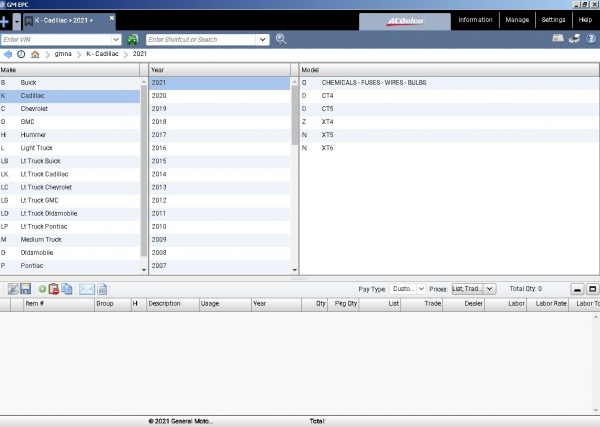Screen dimensions: 600x427
Task: Select Hummer in the Make list
Action: pyautogui.click(x=70, y=135)
